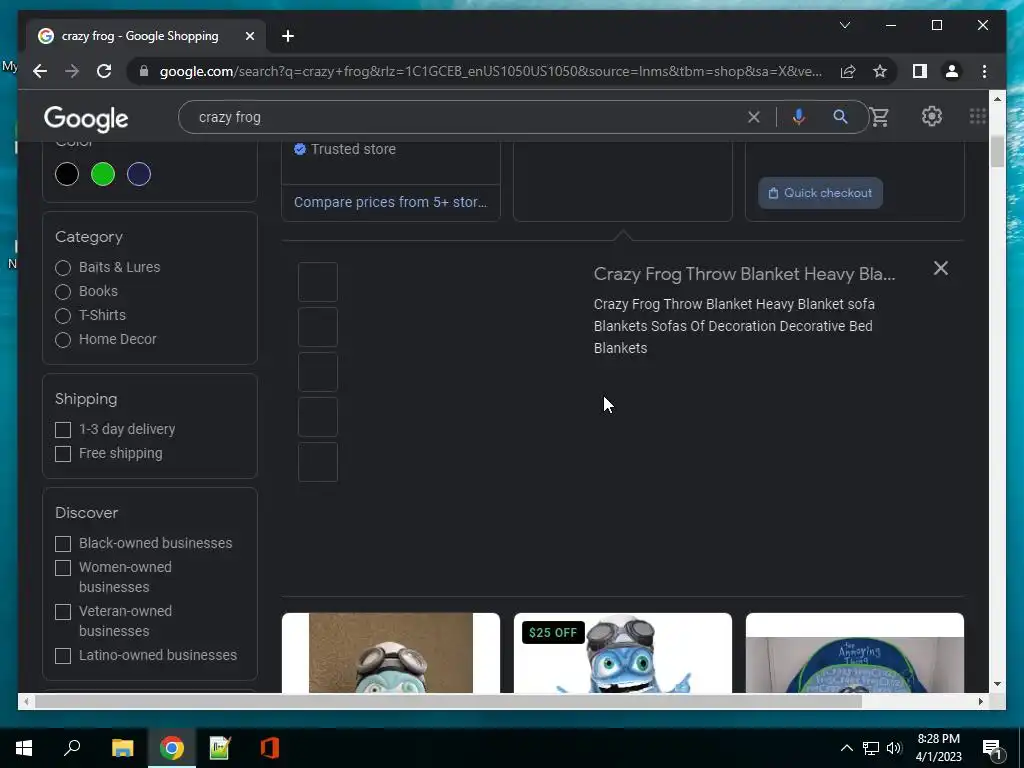Open the $25 OFF Crazy Frog product
1024x768 pixels.
622,653
